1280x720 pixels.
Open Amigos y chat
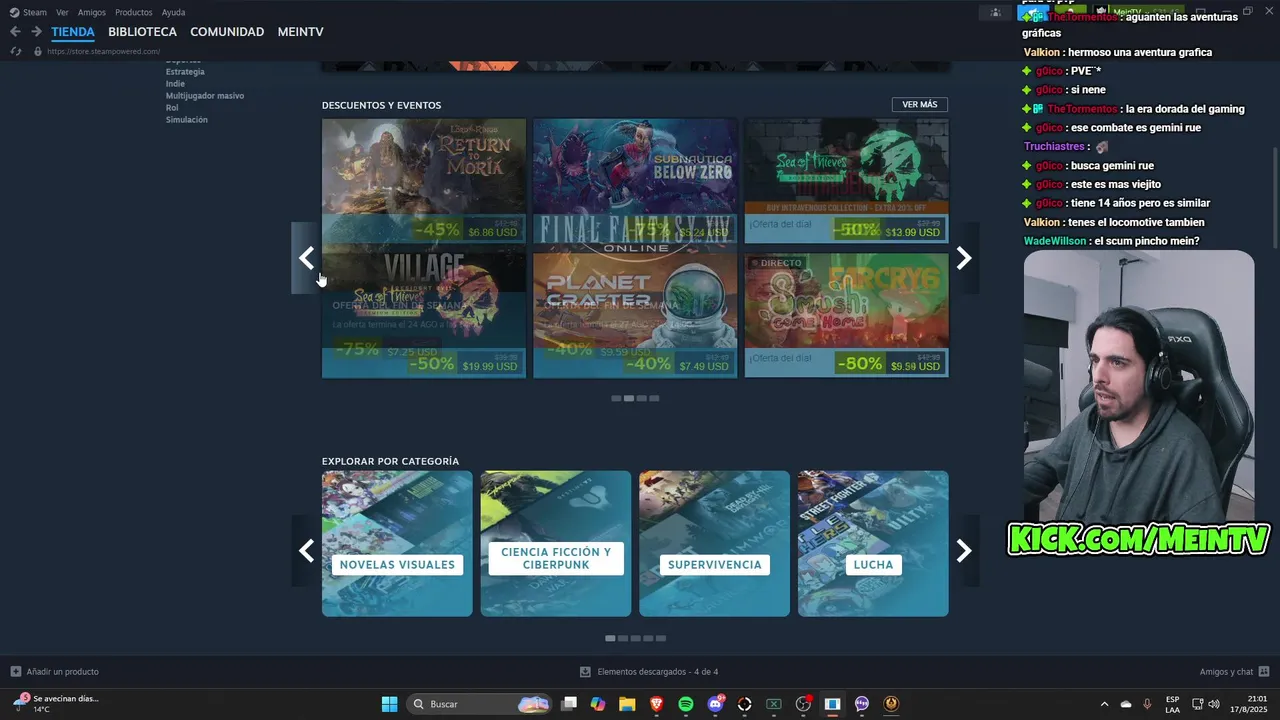click(1234, 672)
